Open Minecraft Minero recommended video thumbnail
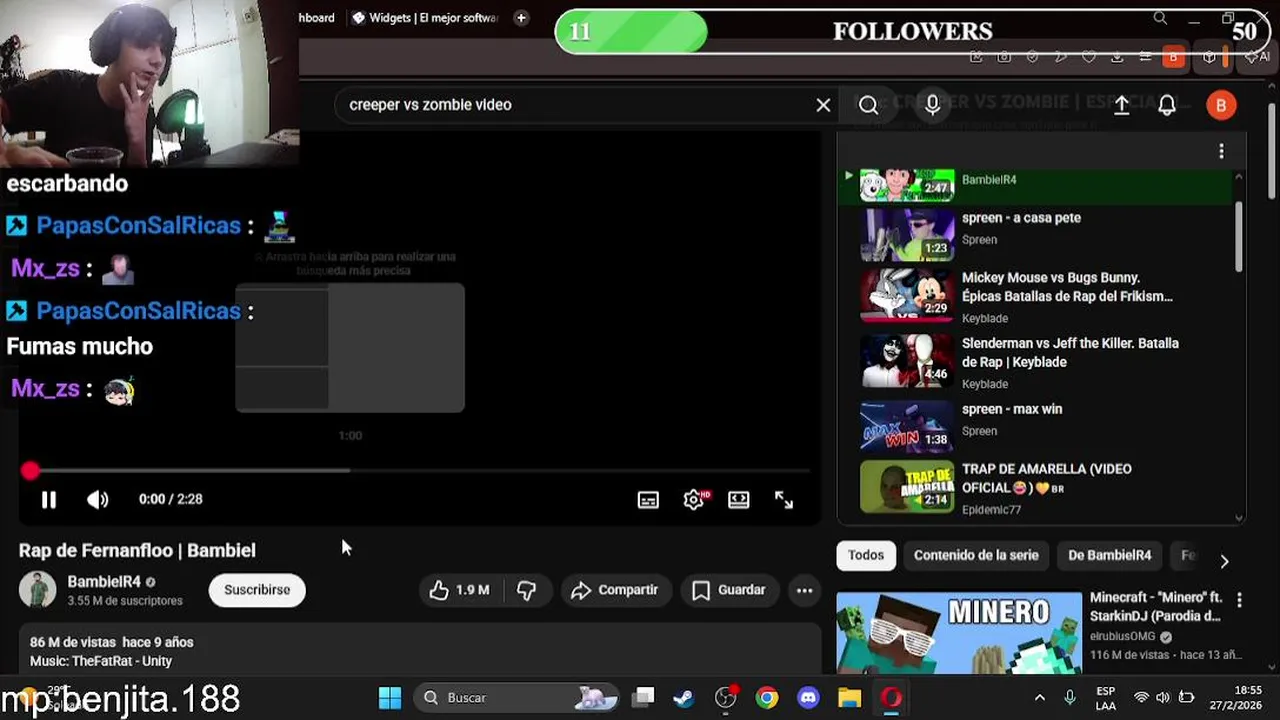The height and width of the screenshot is (720, 1280). pyautogui.click(x=959, y=632)
